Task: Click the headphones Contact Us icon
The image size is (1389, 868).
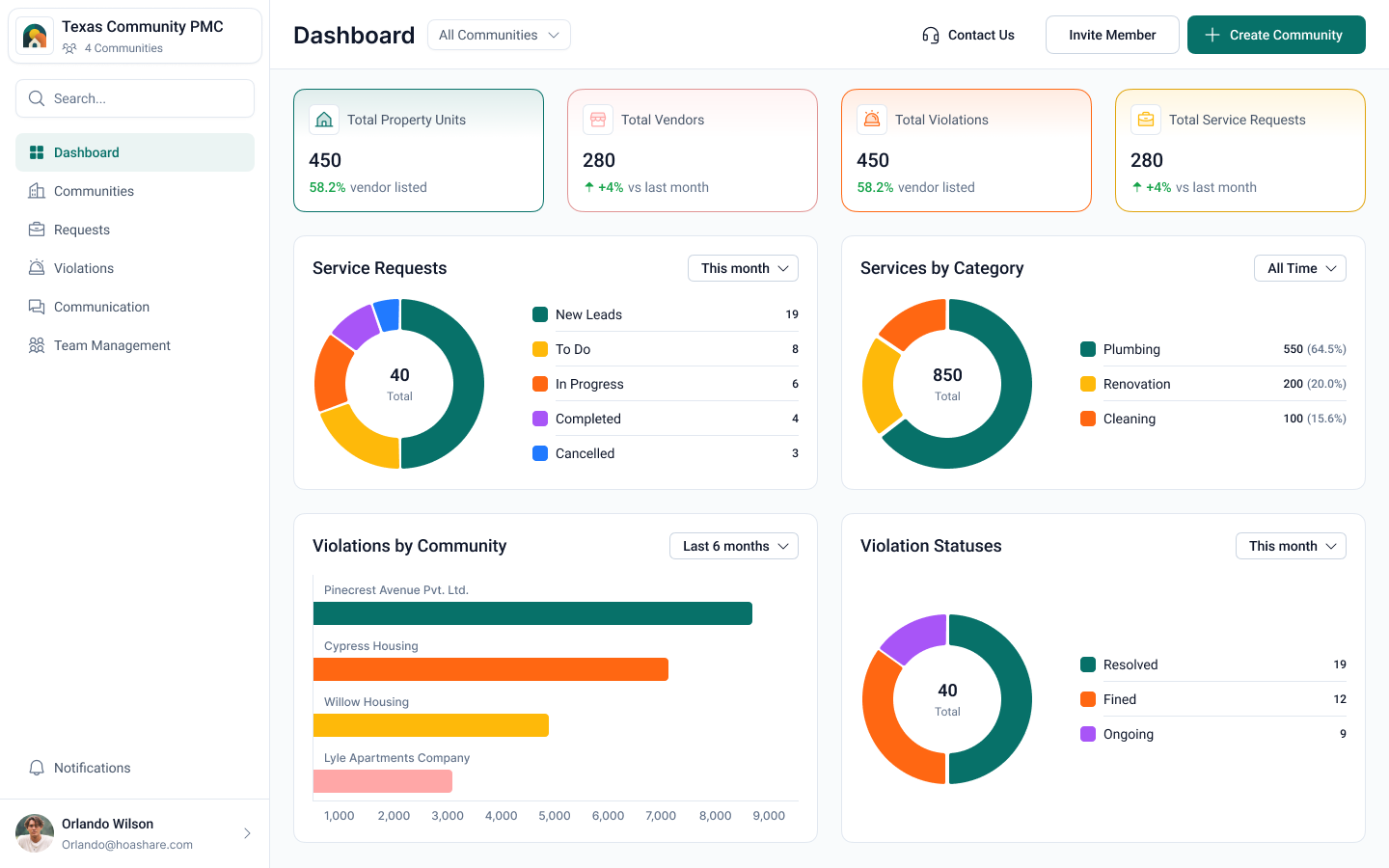Action: (x=930, y=35)
